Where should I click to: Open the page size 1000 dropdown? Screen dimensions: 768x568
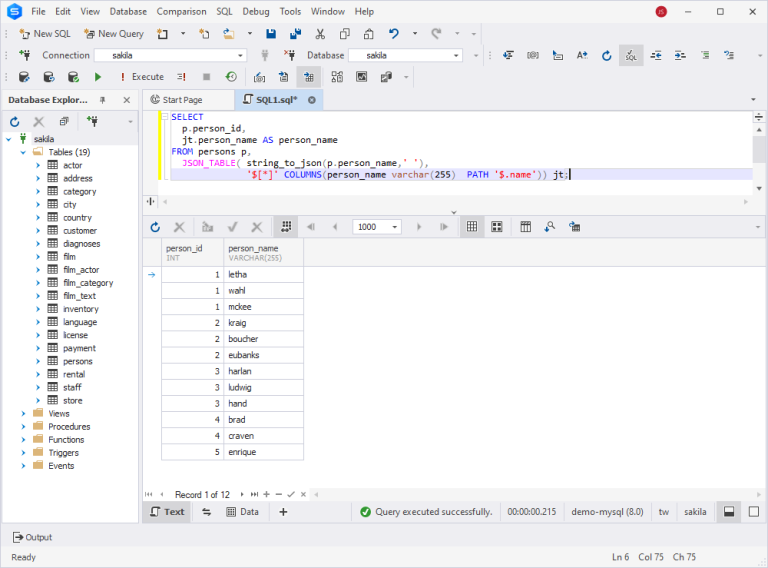click(396, 227)
